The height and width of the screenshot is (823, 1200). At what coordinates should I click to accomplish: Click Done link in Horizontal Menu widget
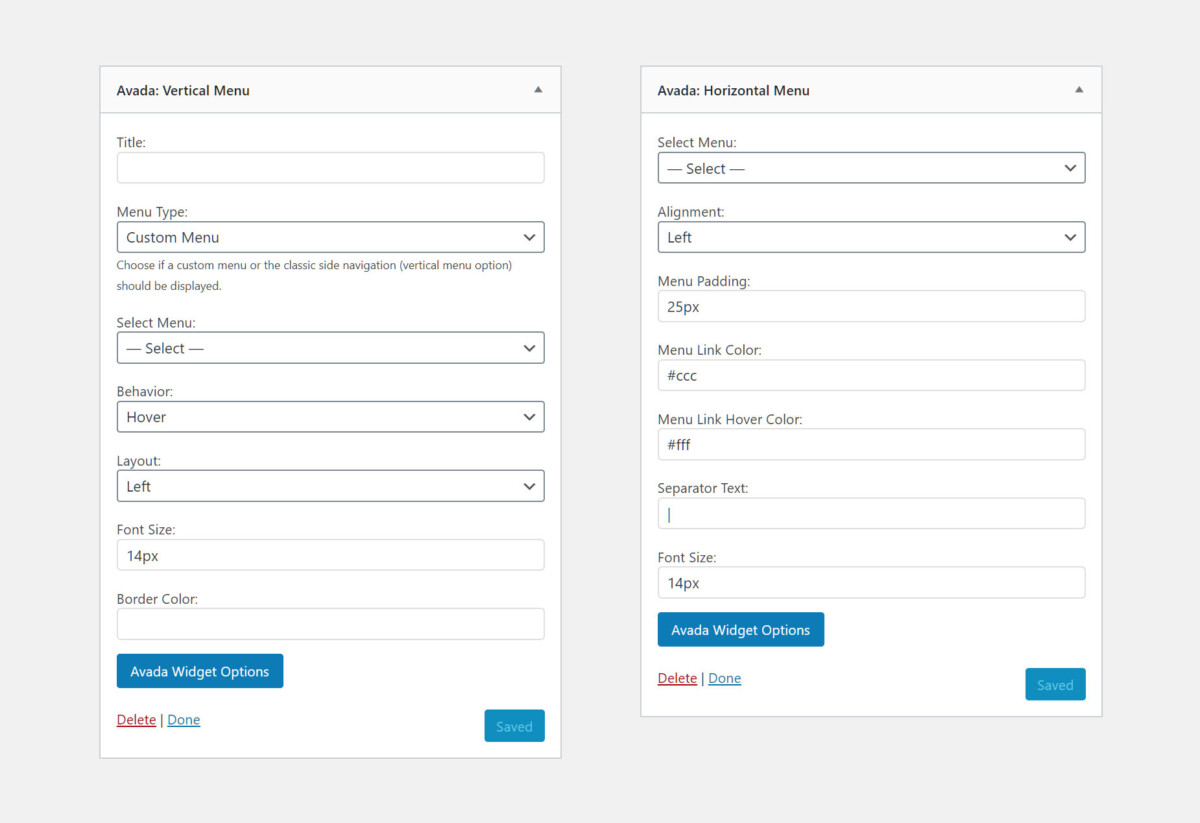[724, 678]
